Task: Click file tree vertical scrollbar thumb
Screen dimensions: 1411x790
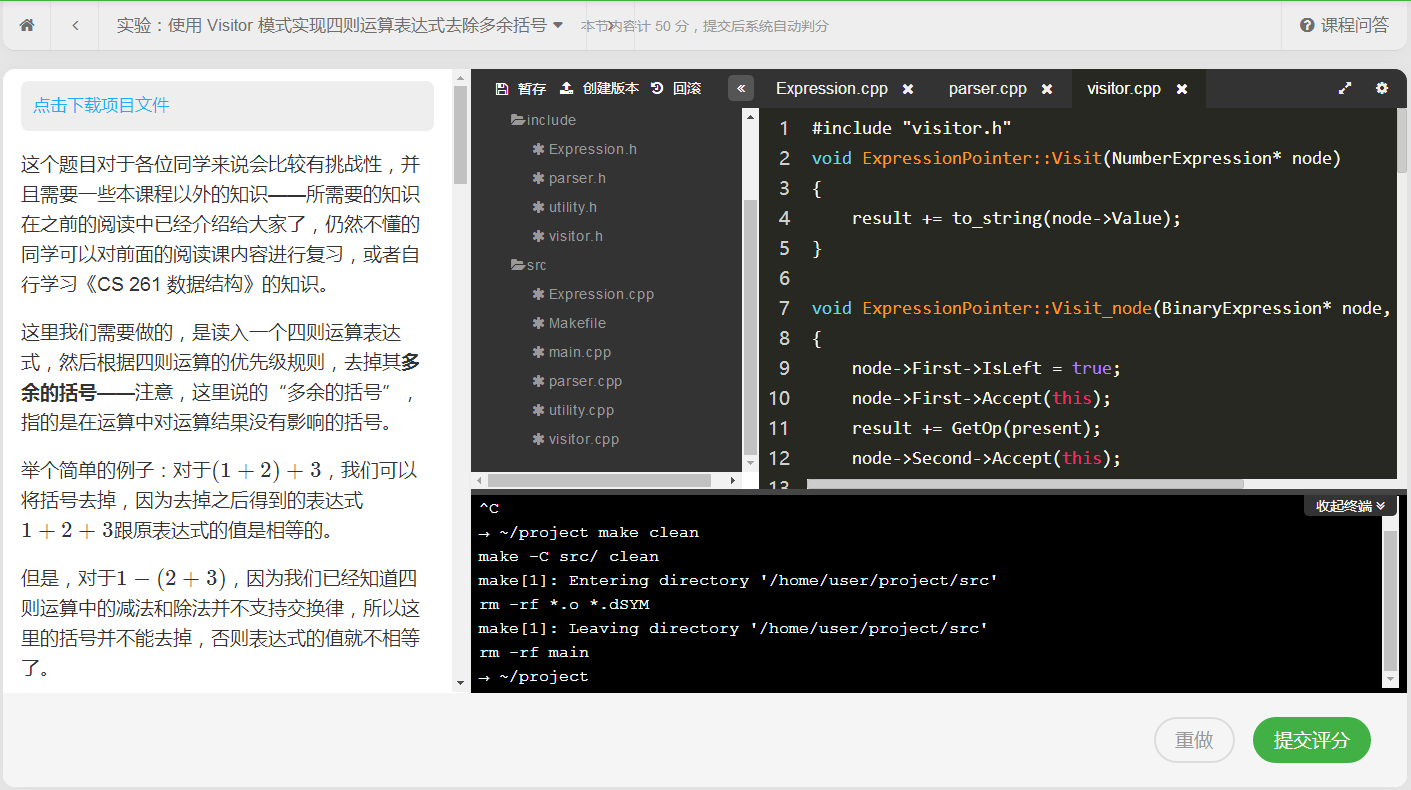Action: [x=750, y=326]
